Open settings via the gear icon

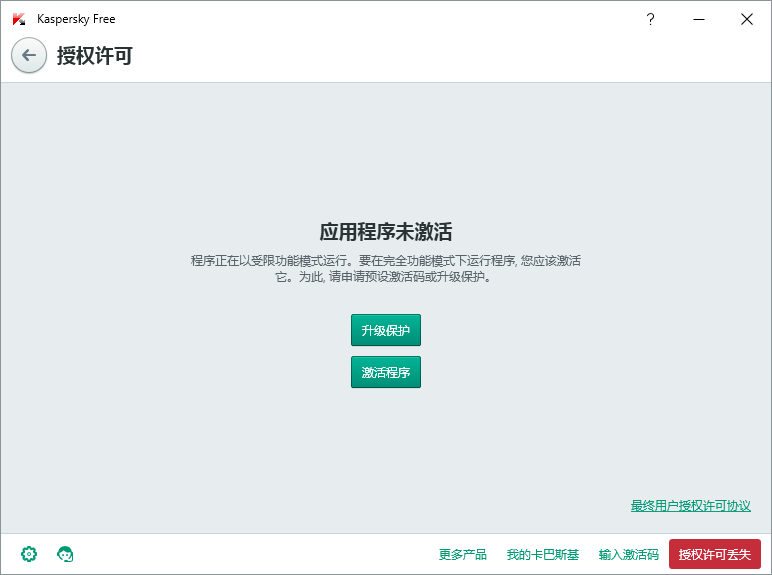point(29,554)
